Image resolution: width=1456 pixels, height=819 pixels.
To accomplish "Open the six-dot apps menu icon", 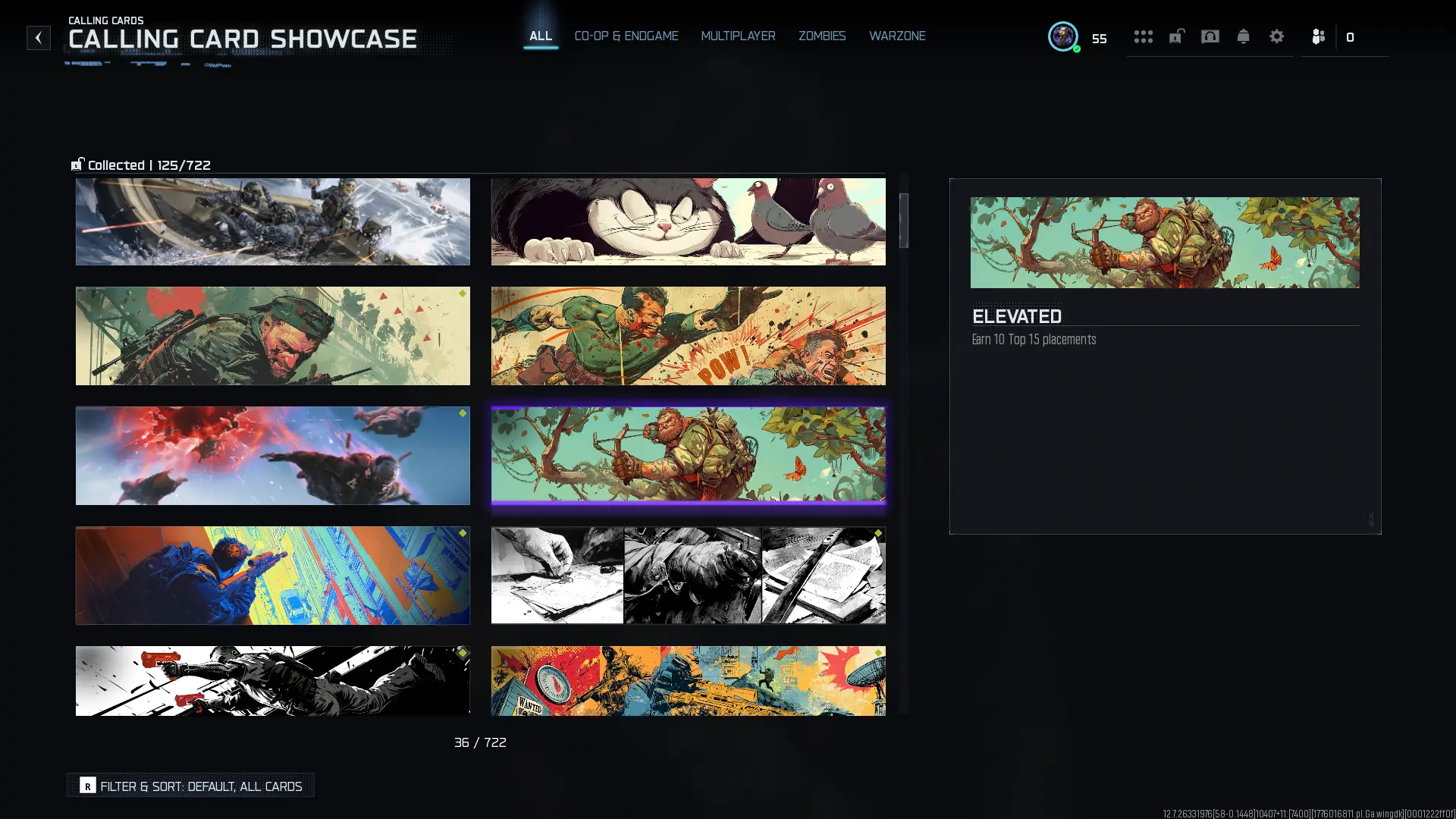I will (1143, 36).
